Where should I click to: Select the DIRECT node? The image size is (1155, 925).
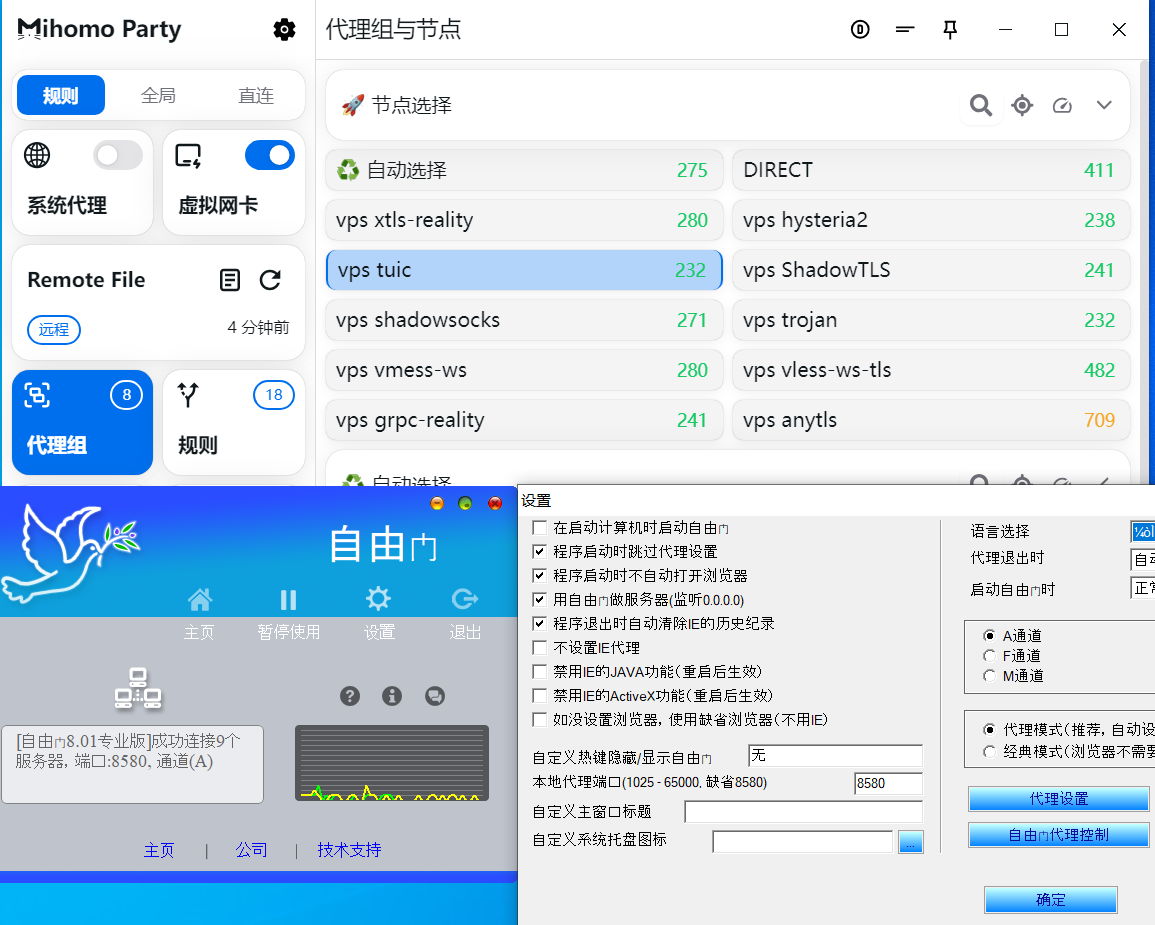930,170
